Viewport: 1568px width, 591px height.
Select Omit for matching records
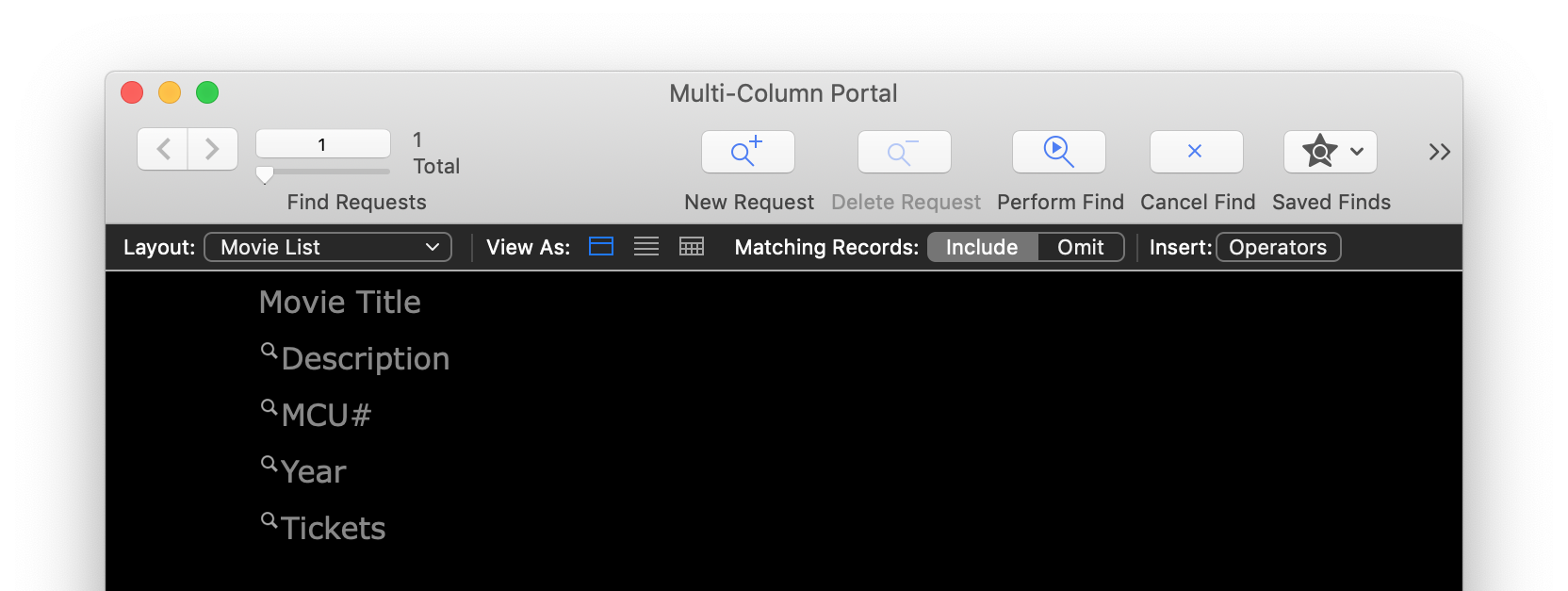1080,247
